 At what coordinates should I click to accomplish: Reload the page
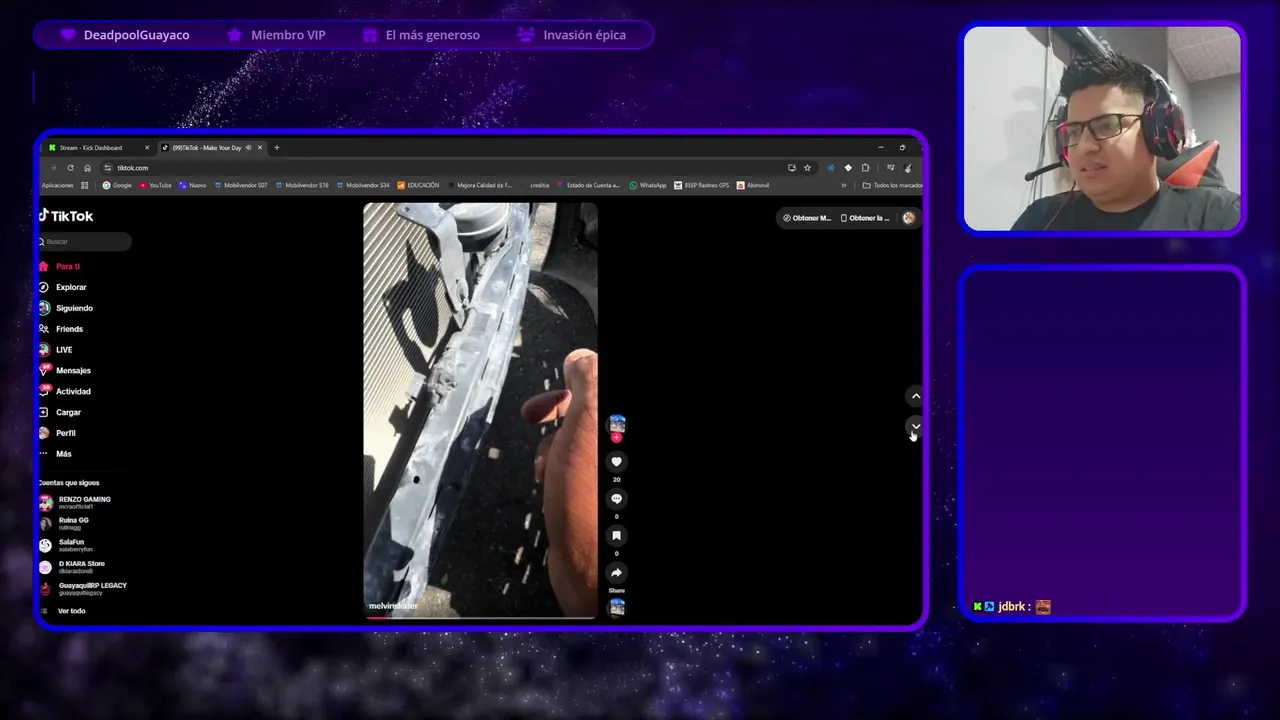pos(70,168)
